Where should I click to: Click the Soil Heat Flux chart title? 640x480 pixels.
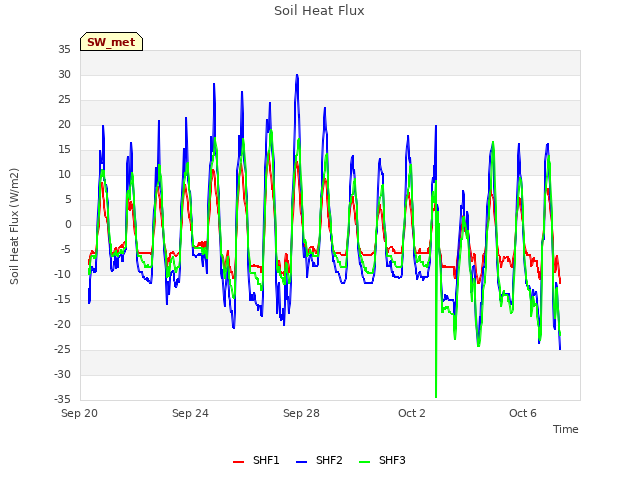point(319,11)
